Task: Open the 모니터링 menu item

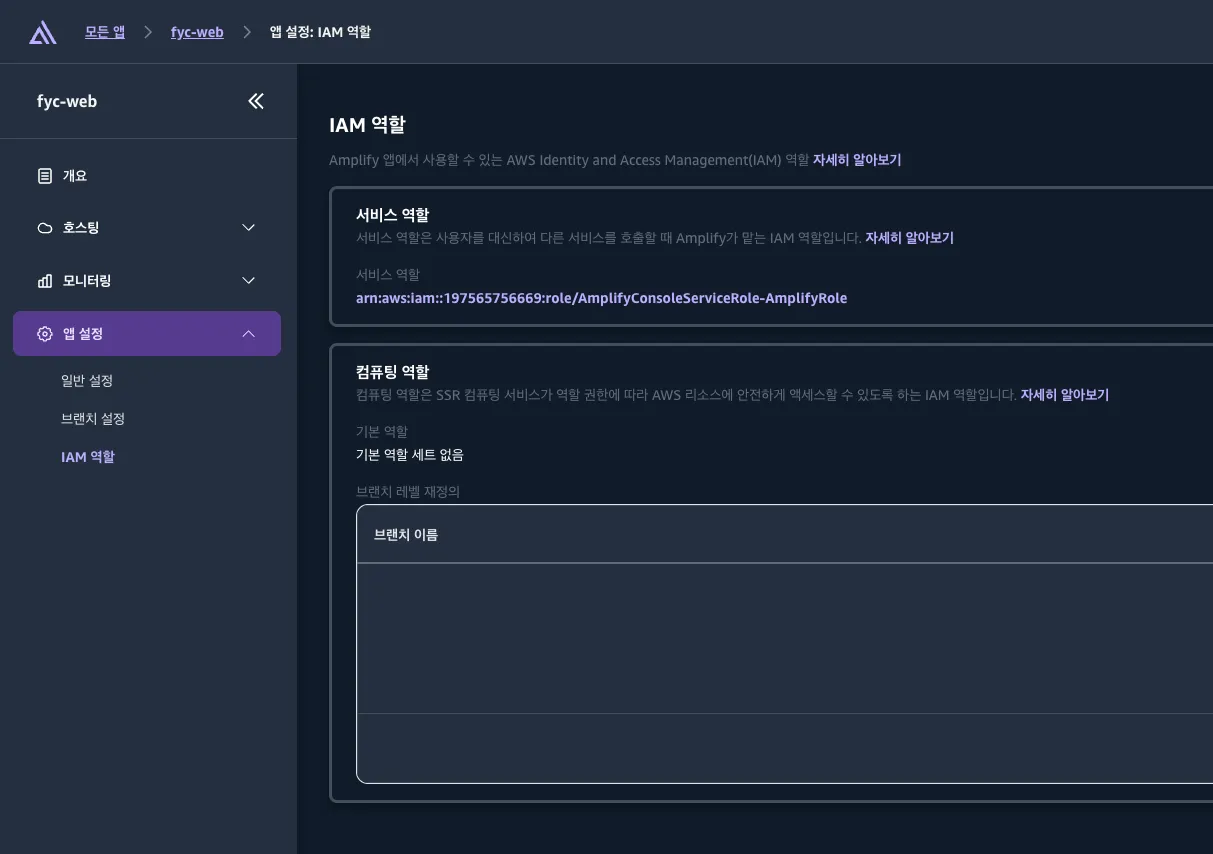Action: pos(147,281)
